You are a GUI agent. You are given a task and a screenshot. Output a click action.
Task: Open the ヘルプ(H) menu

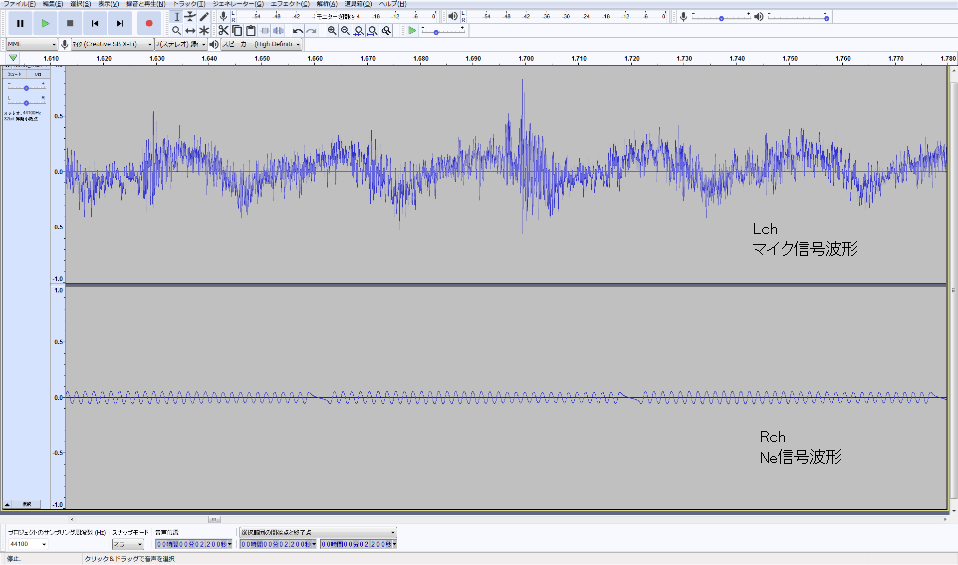coord(392,4)
